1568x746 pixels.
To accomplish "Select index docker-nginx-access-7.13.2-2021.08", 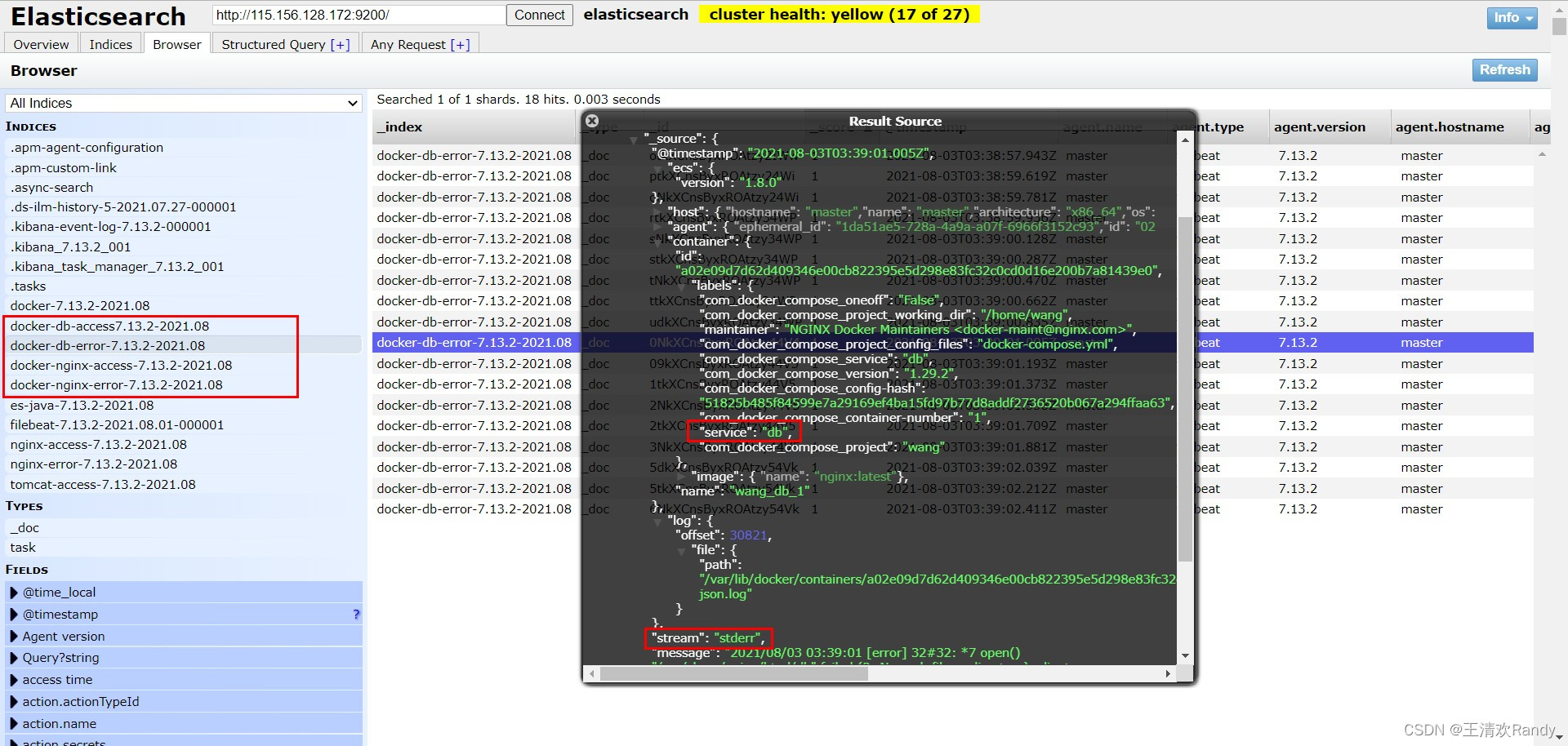I will point(184,366).
